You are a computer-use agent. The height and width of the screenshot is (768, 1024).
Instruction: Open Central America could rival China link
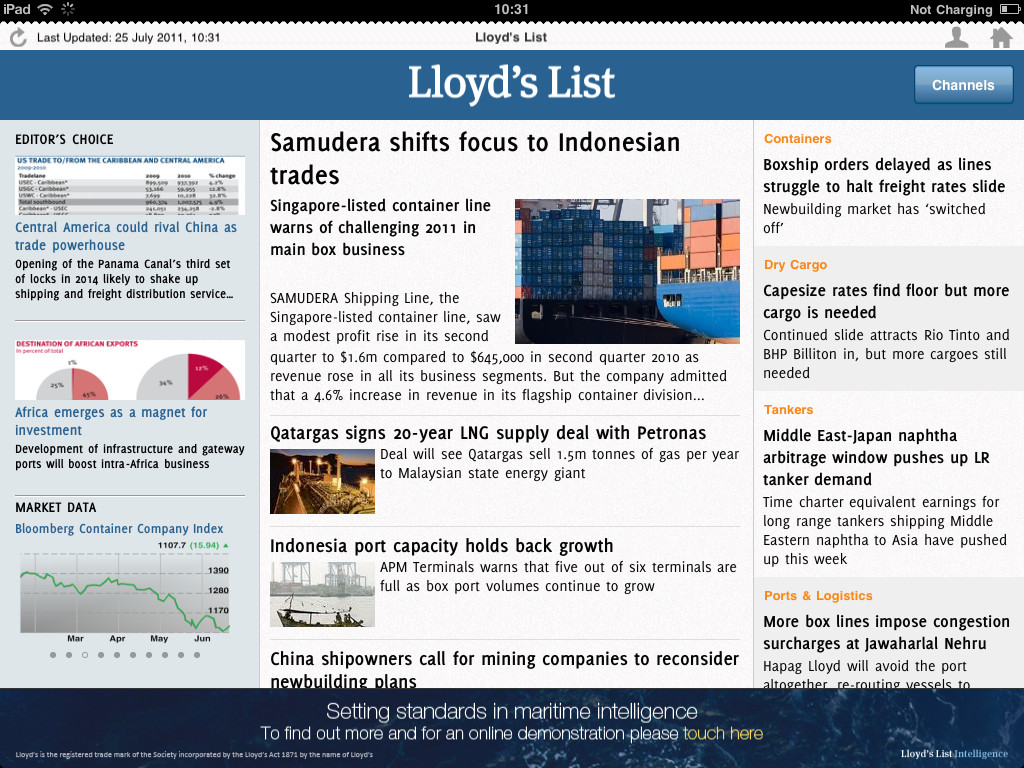(x=126, y=236)
